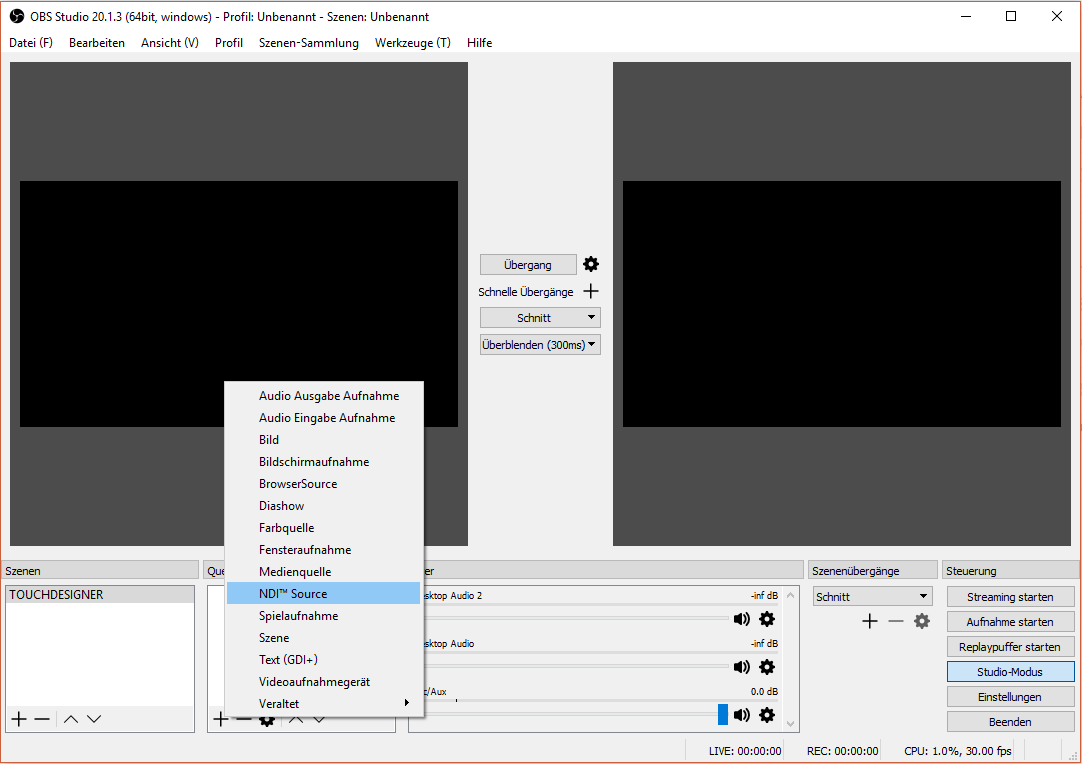Open Einstellungen
Image resolution: width=1082 pixels, height=764 pixels.
(x=1010, y=697)
